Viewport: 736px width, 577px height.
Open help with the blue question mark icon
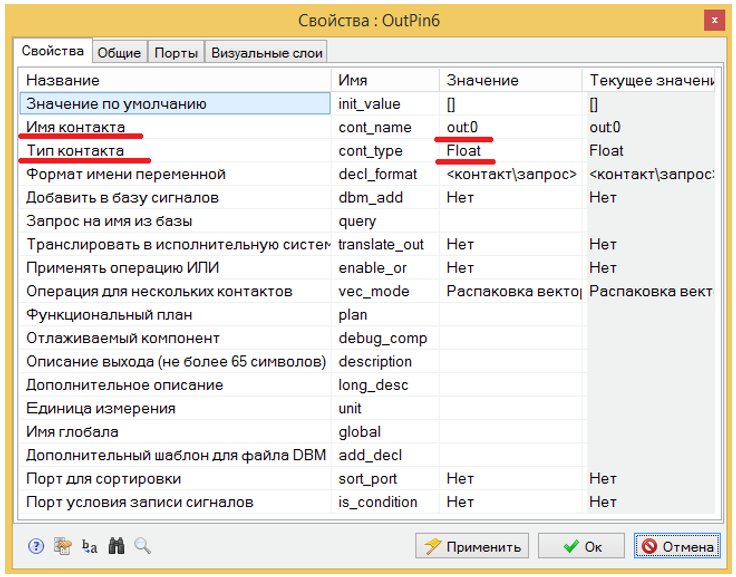(36, 546)
